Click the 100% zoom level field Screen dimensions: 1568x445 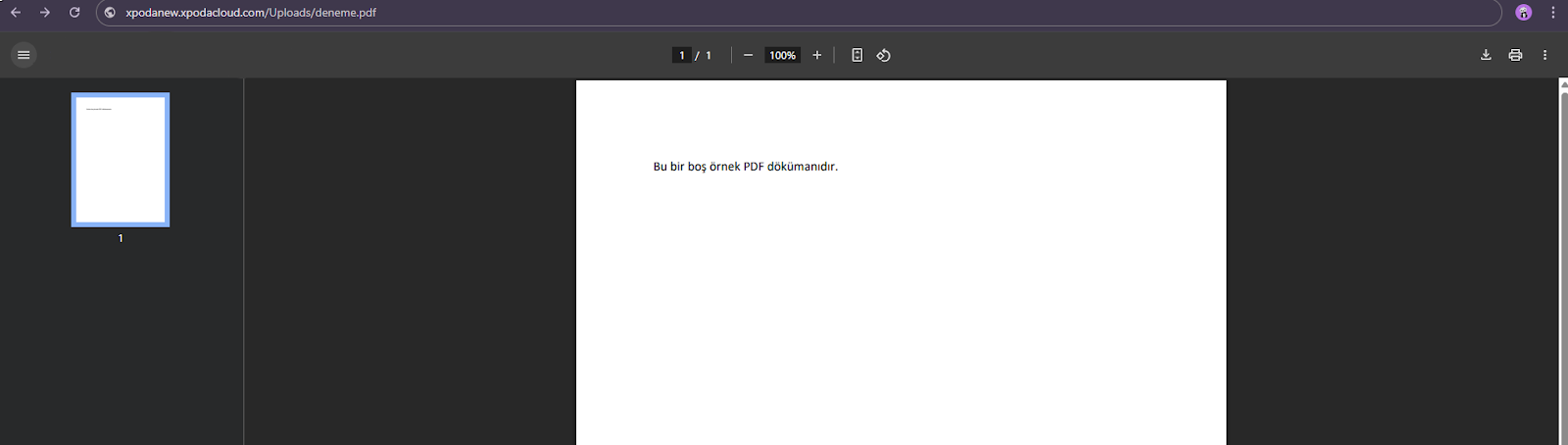(782, 55)
